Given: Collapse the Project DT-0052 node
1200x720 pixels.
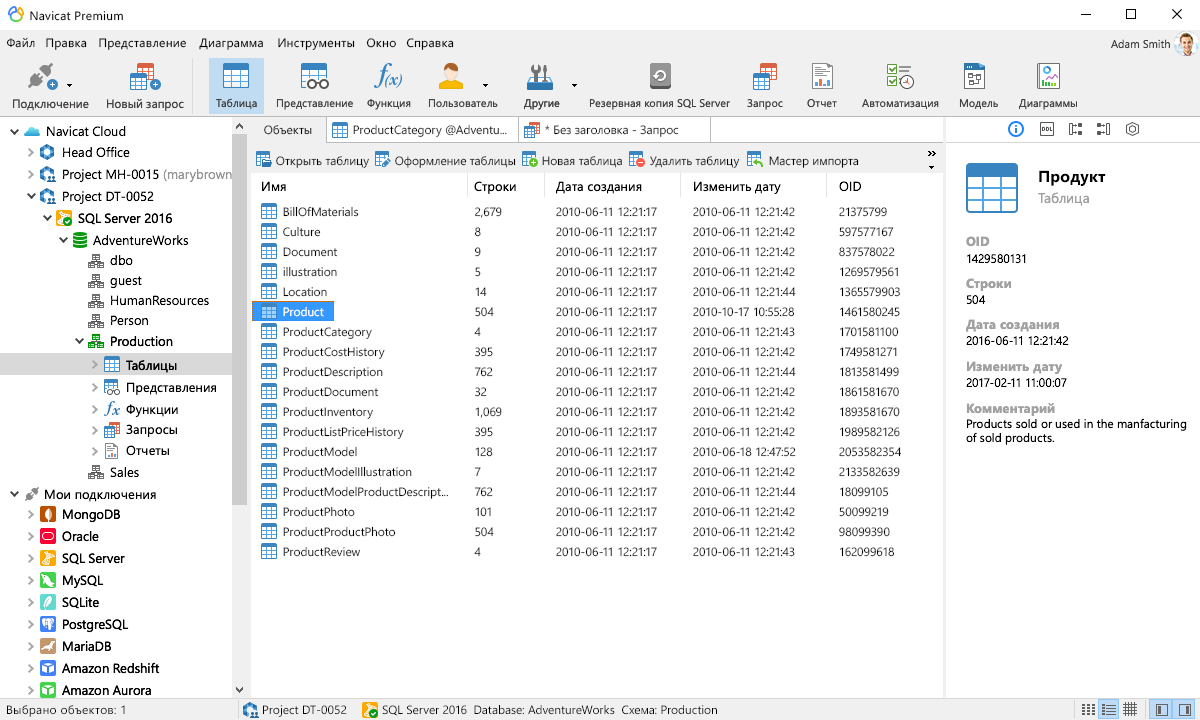Looking at the screenshot, I should click(x=30, y=197).
